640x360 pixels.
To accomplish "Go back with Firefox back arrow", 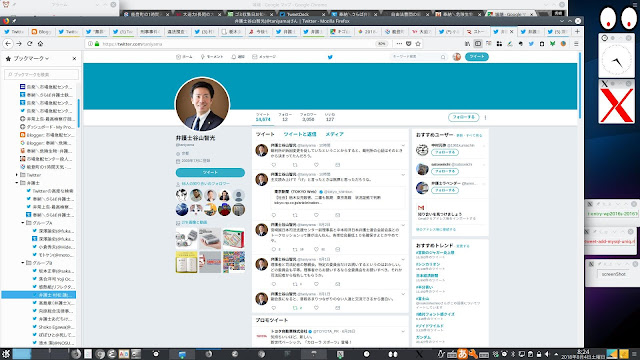I will pyautogui.click(x=8, y=44).
